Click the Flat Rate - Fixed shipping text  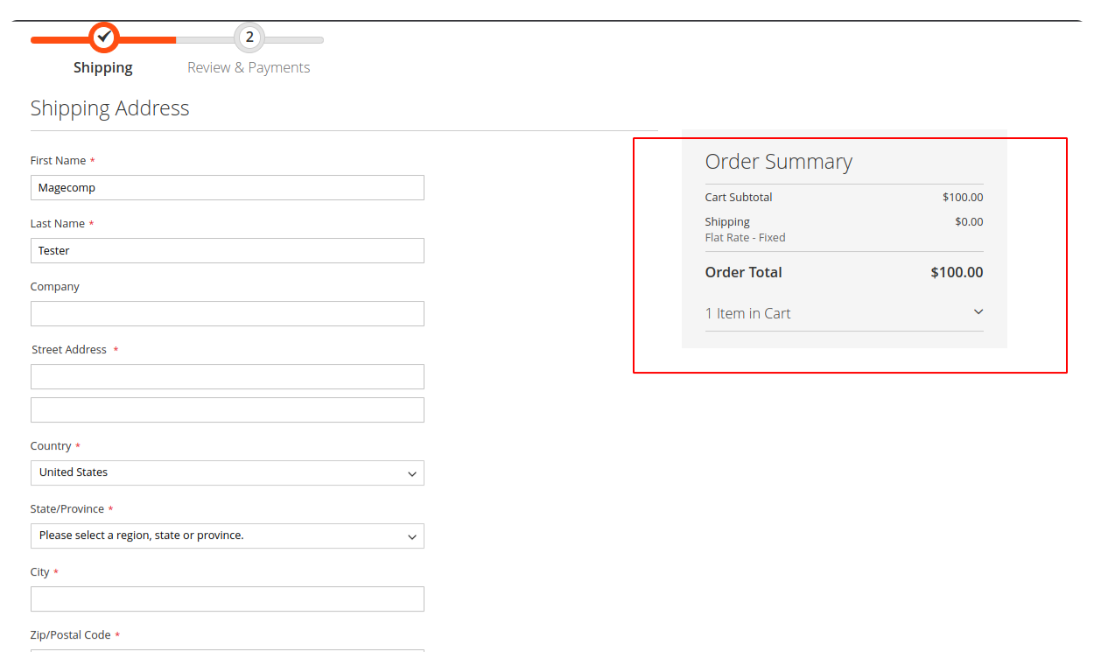(745, 238)
